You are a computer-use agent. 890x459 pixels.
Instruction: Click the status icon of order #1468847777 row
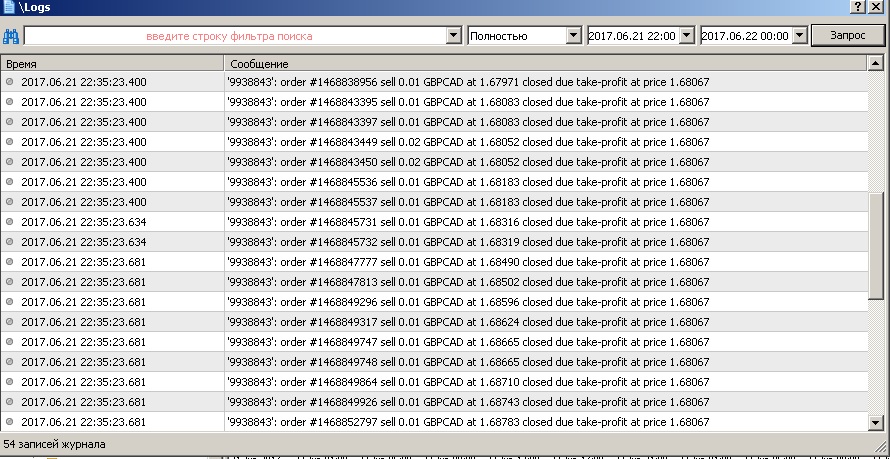[x=9, y=262]
